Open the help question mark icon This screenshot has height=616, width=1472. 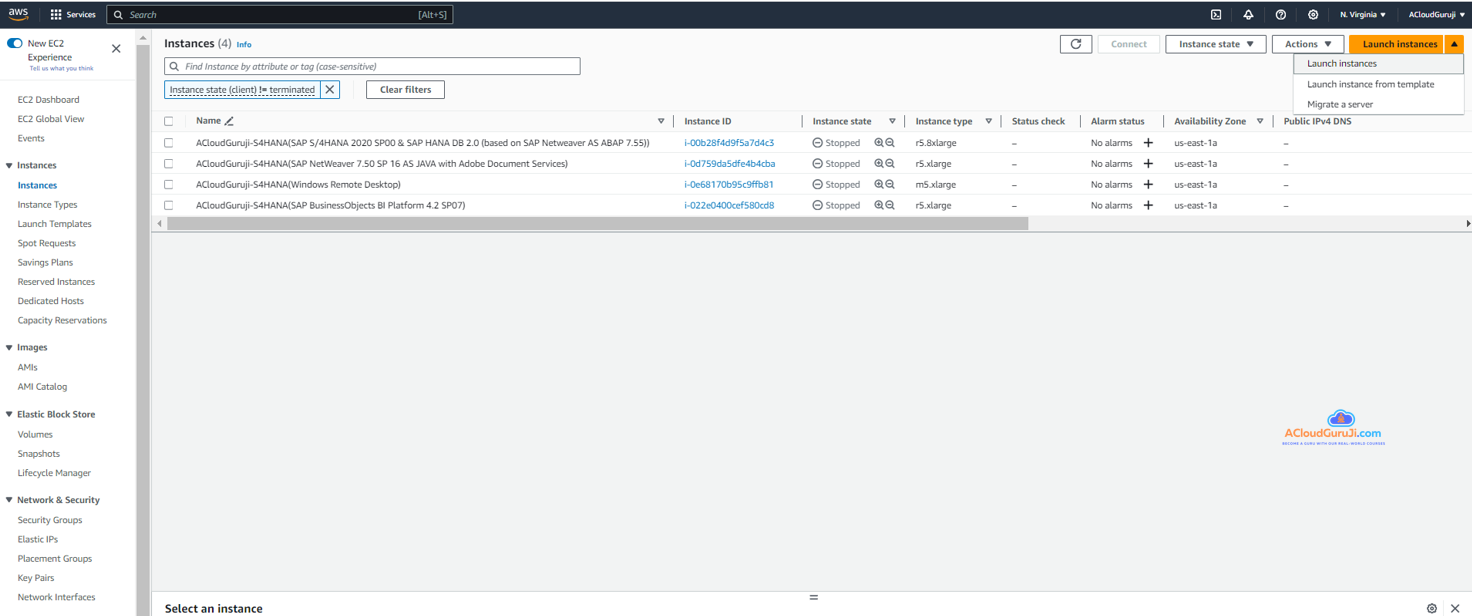point(1281,15)
